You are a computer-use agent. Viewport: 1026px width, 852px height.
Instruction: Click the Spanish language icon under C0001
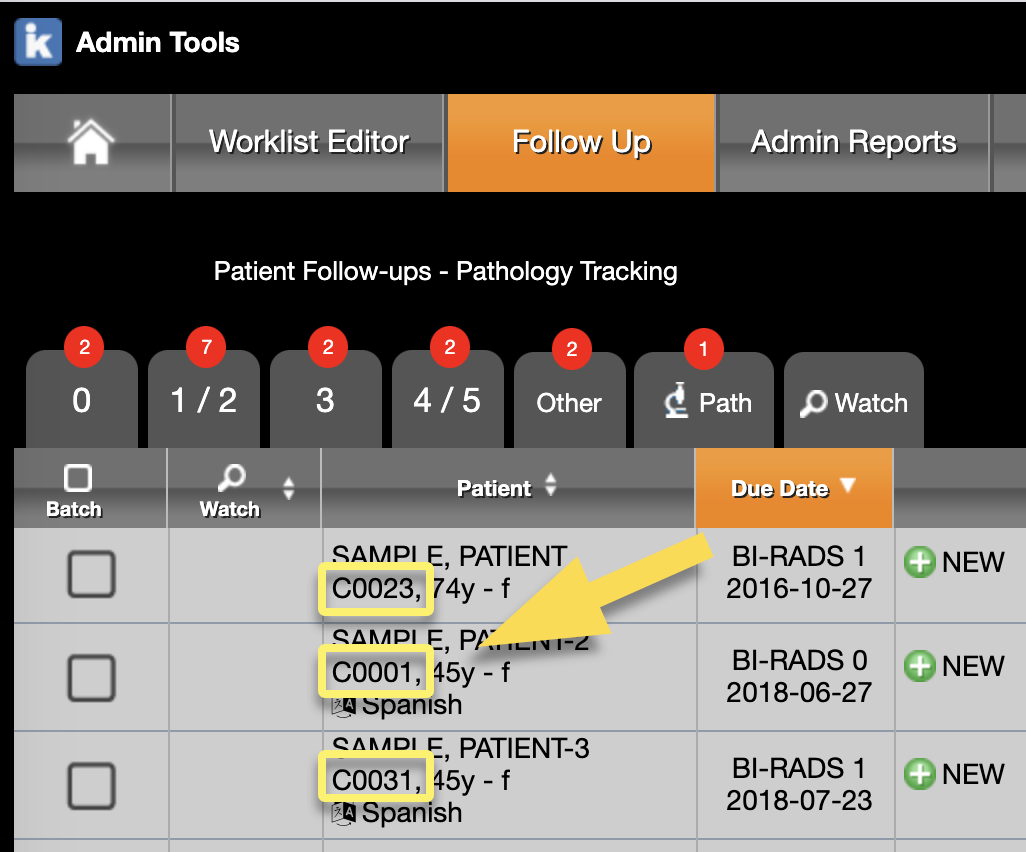pyautogui.click(x=344, y=705)
